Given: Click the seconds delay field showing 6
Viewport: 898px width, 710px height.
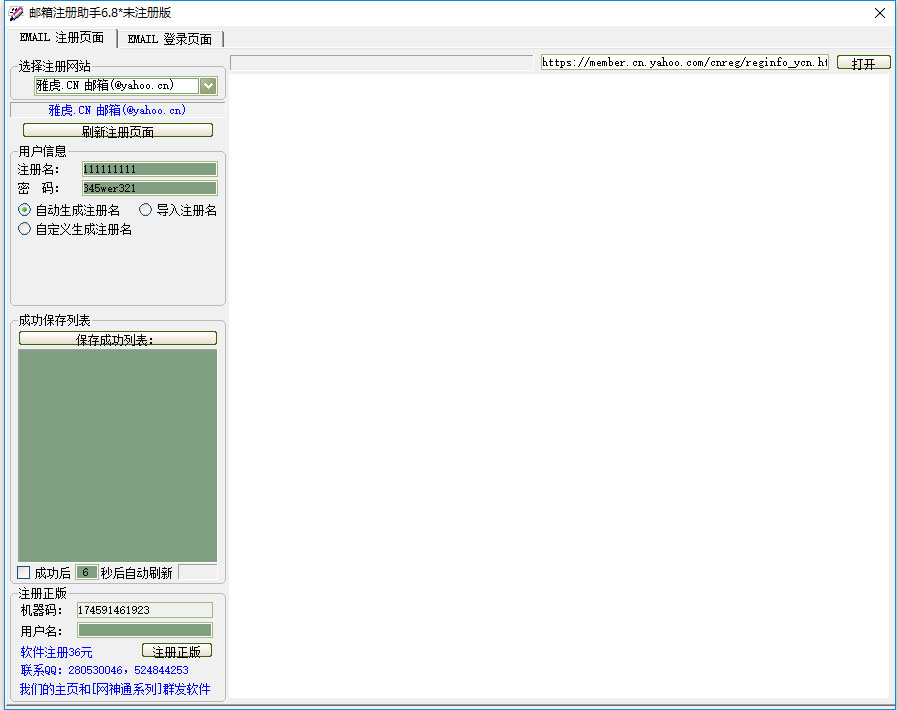Looking at the screenshot, I should pos(86,573).
